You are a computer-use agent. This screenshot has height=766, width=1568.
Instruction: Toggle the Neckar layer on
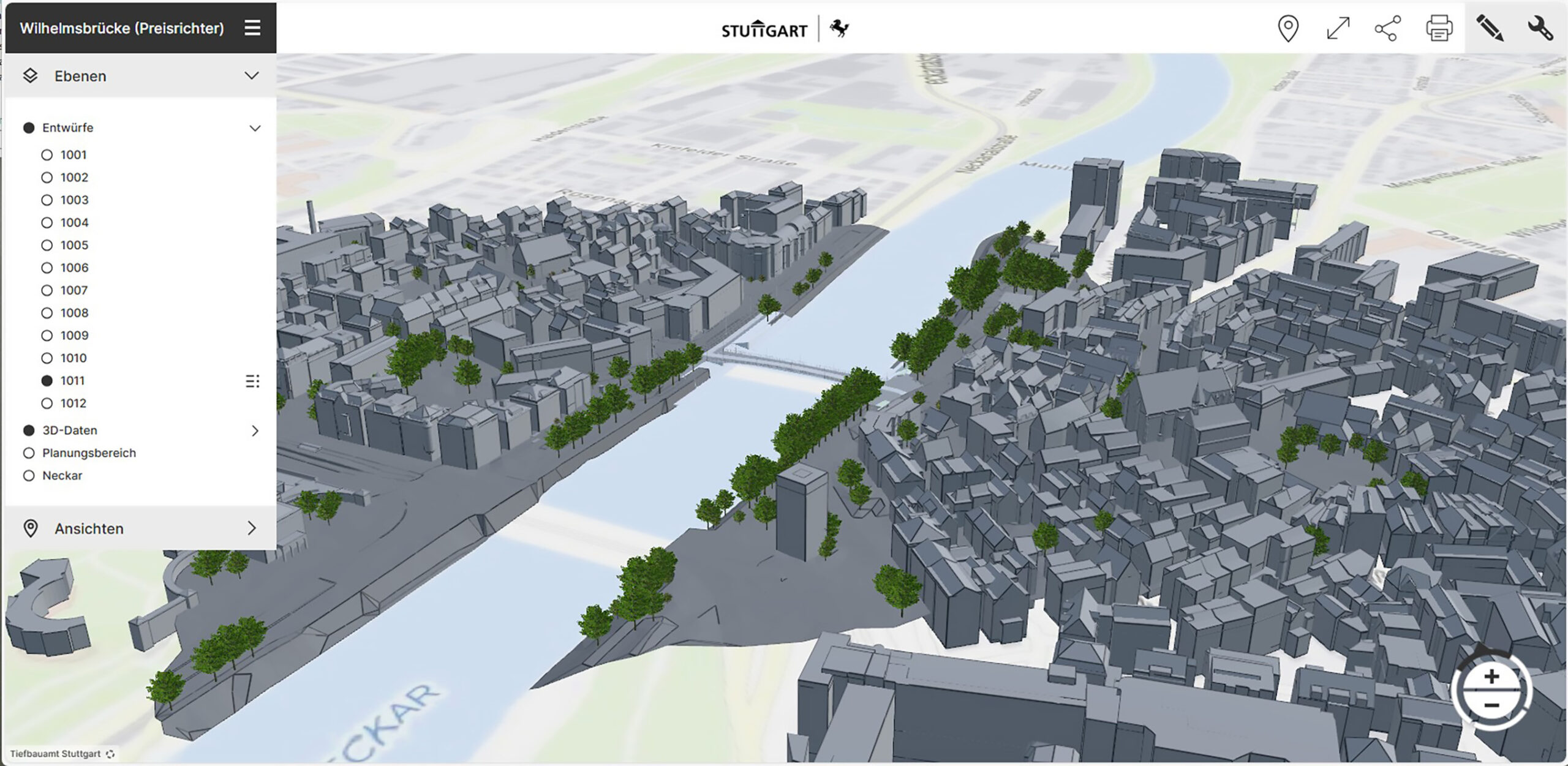[29, 476]
